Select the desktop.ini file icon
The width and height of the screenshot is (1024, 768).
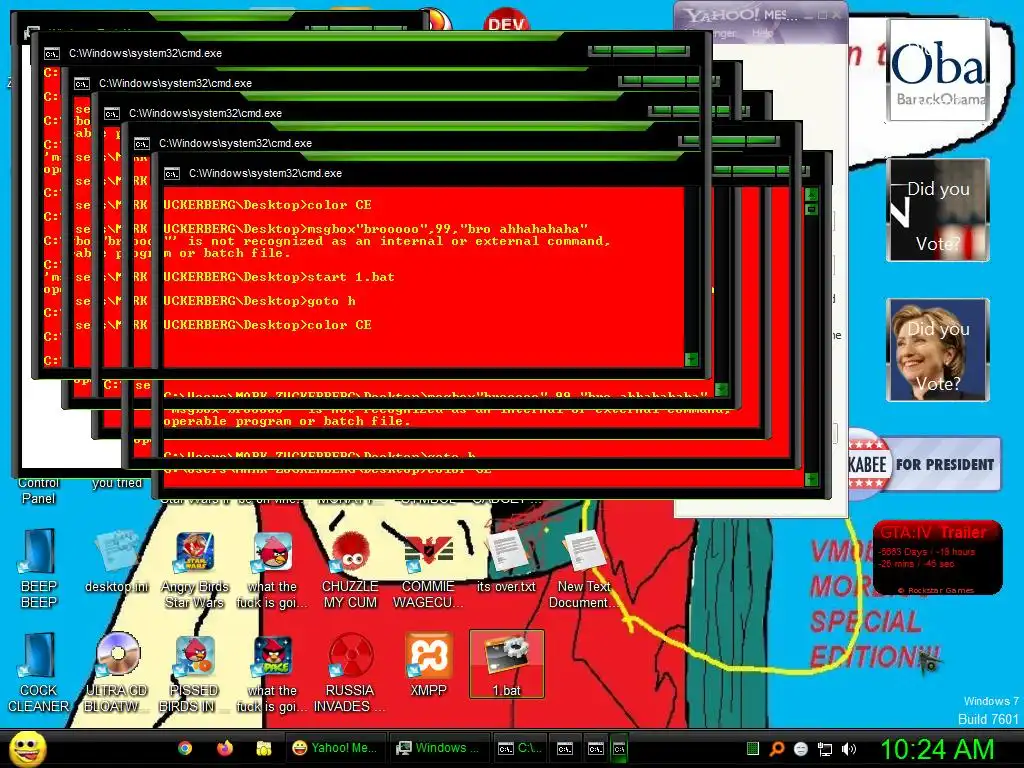coord(116,562)
